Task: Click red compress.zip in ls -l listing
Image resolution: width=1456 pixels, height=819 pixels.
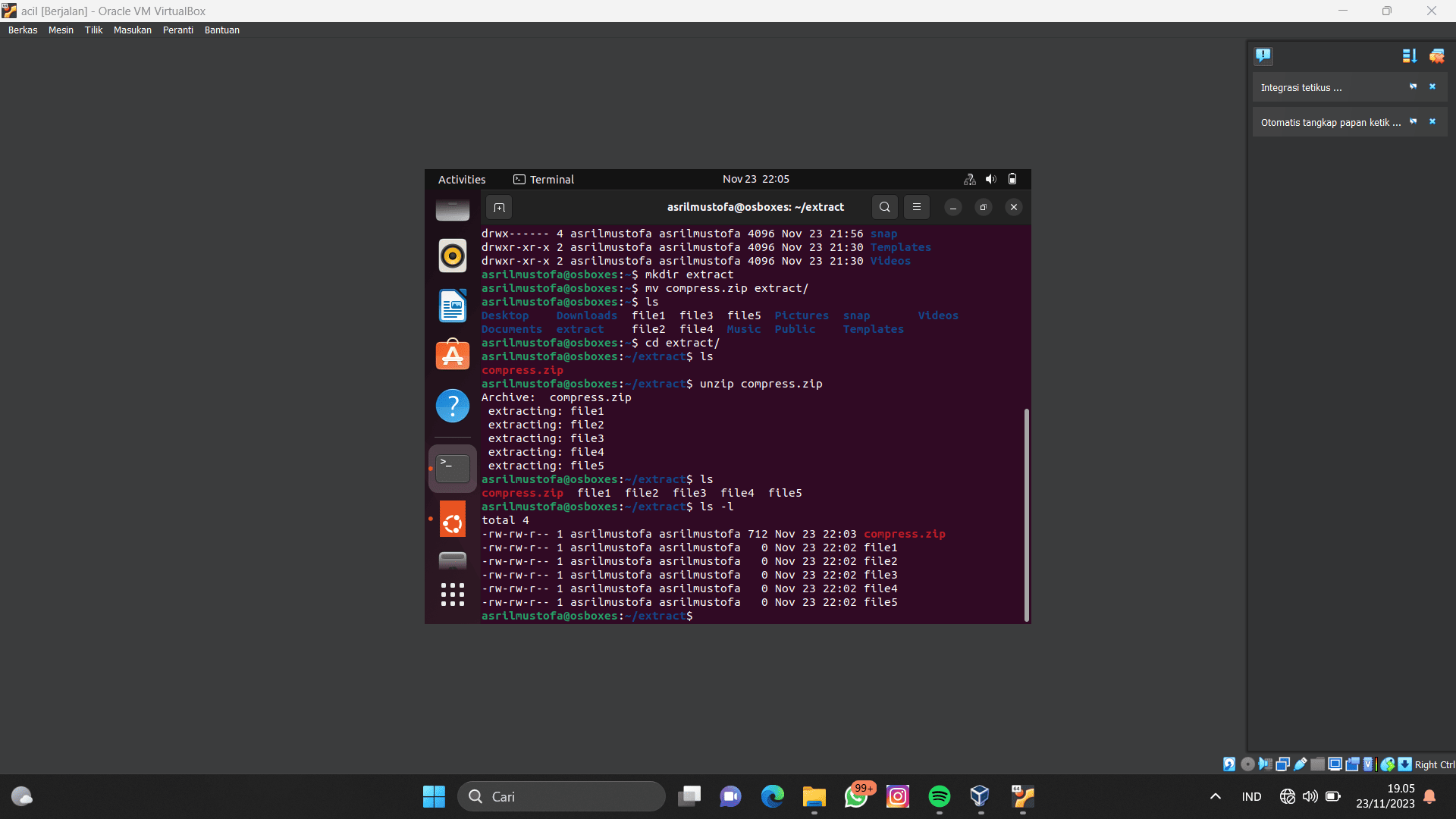Action: (x=904, y=535)
